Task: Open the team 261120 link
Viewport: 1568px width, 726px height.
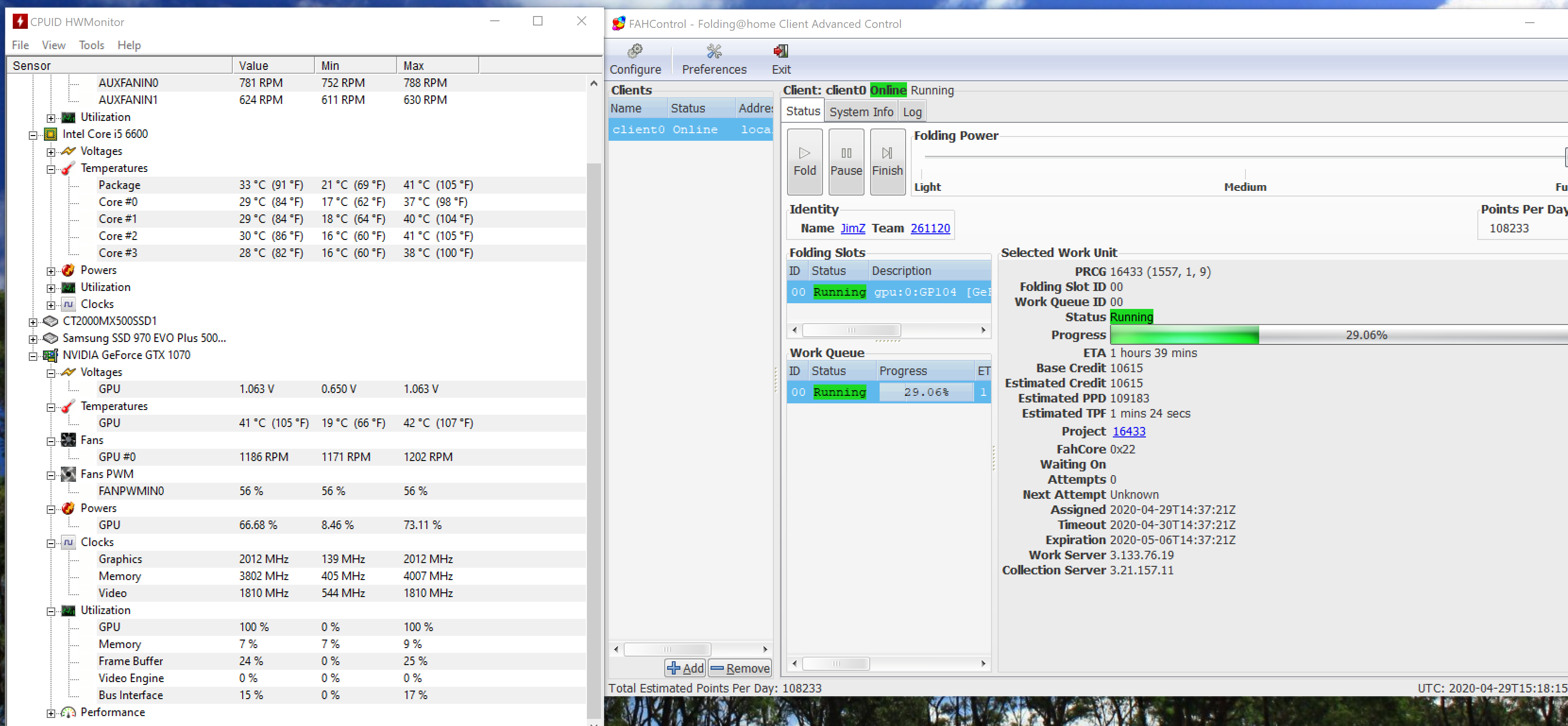Action: (x=930, y=228)
